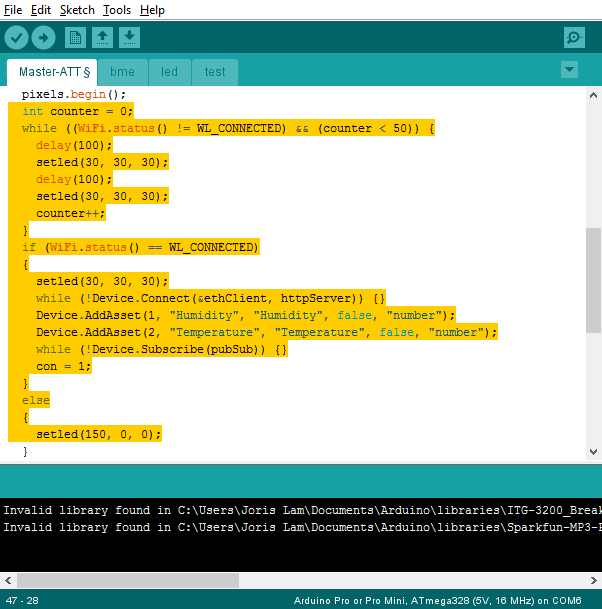602x609 pixels.
Task: Click the AddAsset Humidity line
Action: coord(245,316)
